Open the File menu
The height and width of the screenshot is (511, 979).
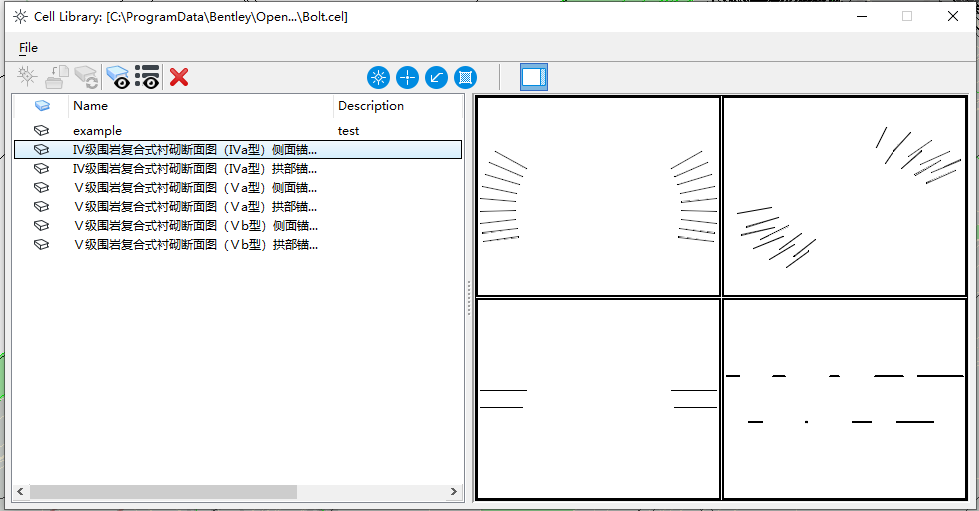(x=28, y=47)
